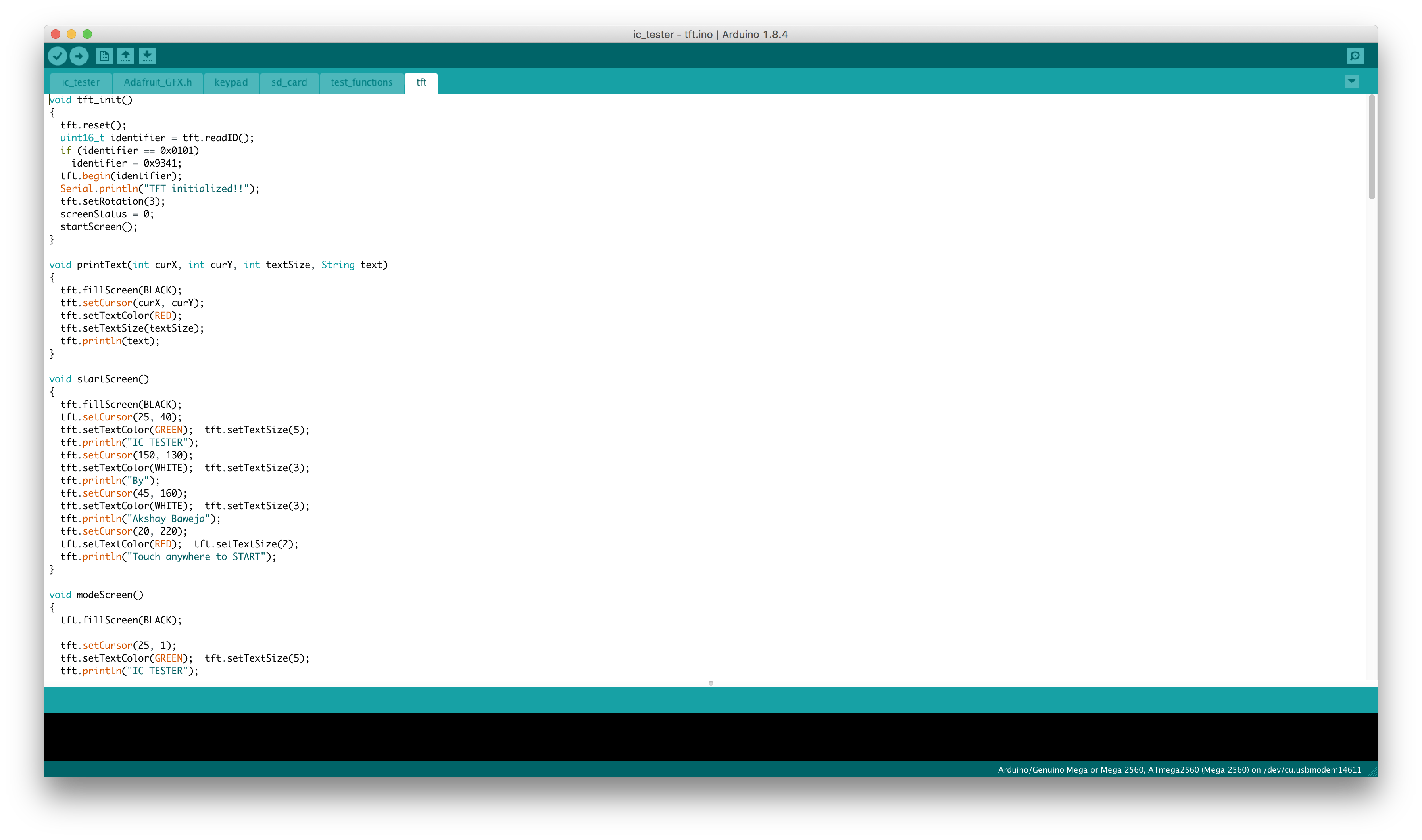
Task: Select the sd_card tab
Action: (289, 82)
